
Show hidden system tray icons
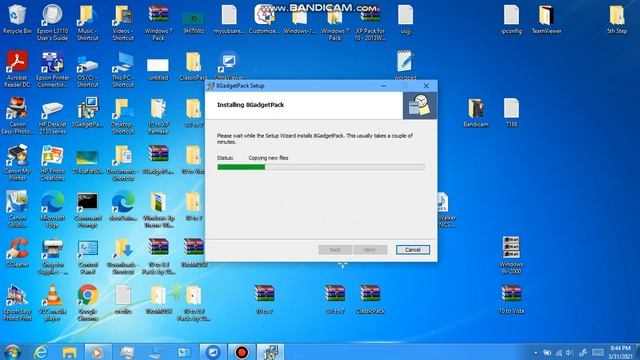535,353
